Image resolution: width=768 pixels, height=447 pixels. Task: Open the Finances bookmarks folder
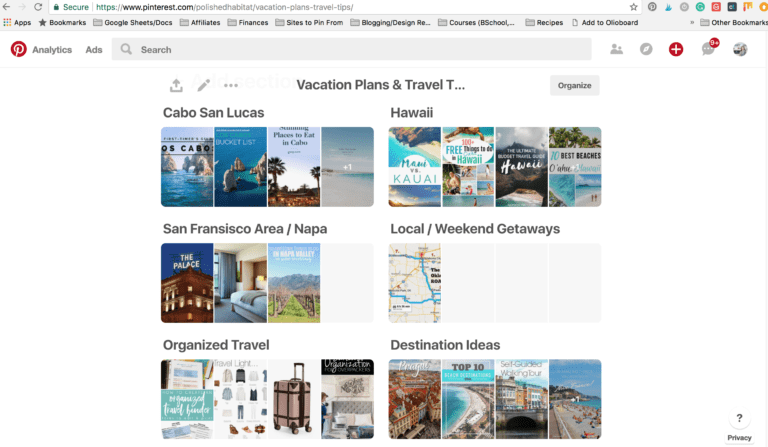(248, 23)
